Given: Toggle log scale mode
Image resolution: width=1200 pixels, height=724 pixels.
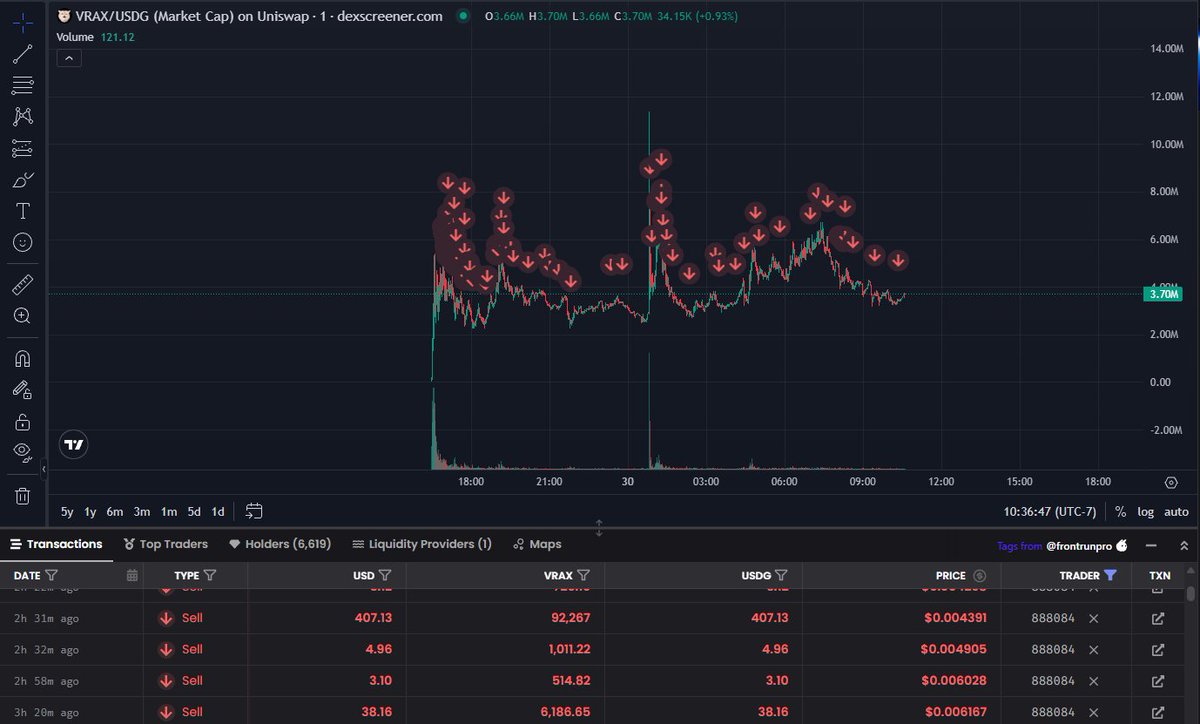Looking at the screenshot, I should [1146, 512].
